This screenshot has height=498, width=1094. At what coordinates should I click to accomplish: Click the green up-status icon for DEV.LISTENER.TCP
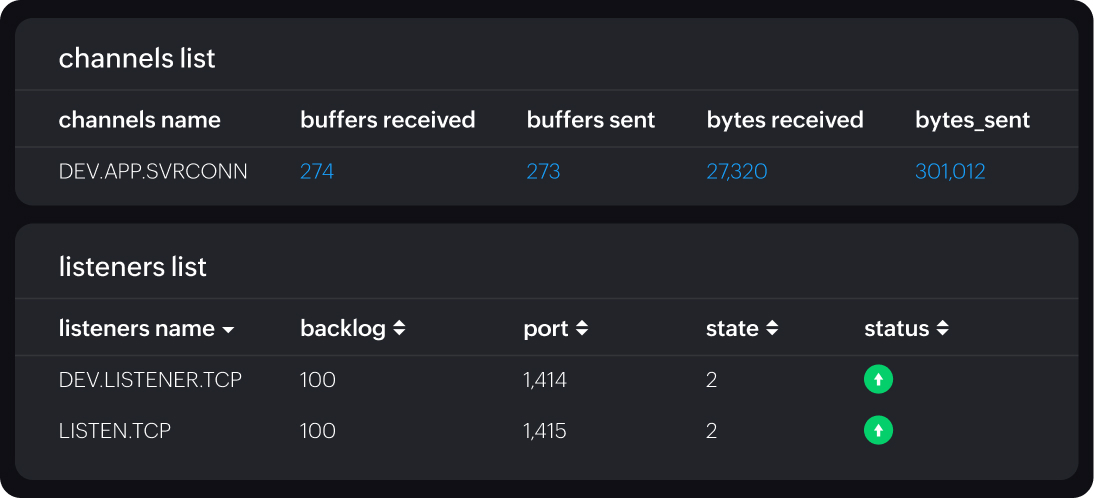click(x=878, y=380)
